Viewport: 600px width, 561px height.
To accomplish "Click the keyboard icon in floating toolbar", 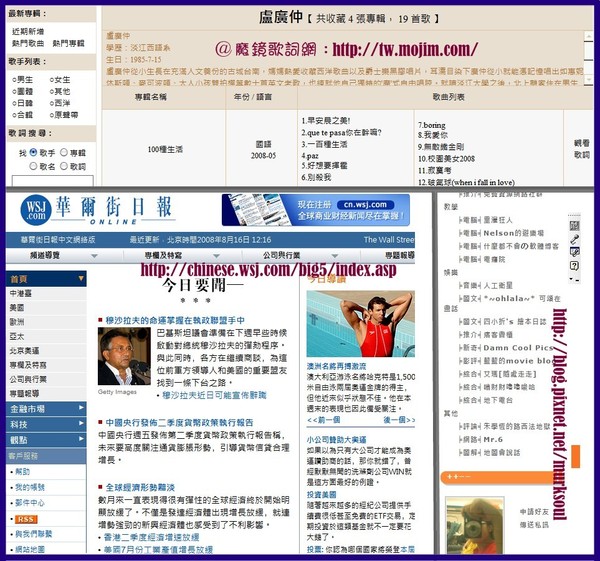I will coord(574,225).
